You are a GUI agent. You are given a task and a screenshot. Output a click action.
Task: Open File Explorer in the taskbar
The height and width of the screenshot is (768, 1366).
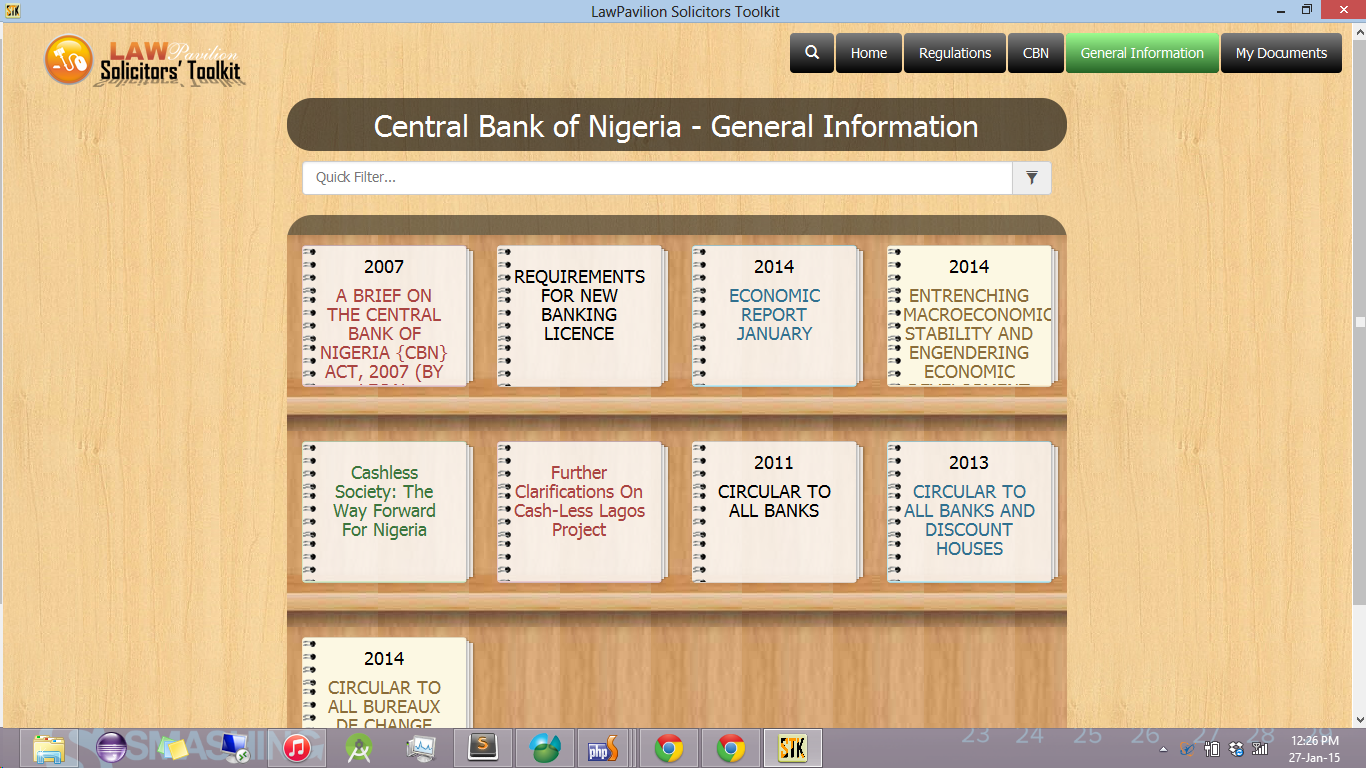coord(49,747)
